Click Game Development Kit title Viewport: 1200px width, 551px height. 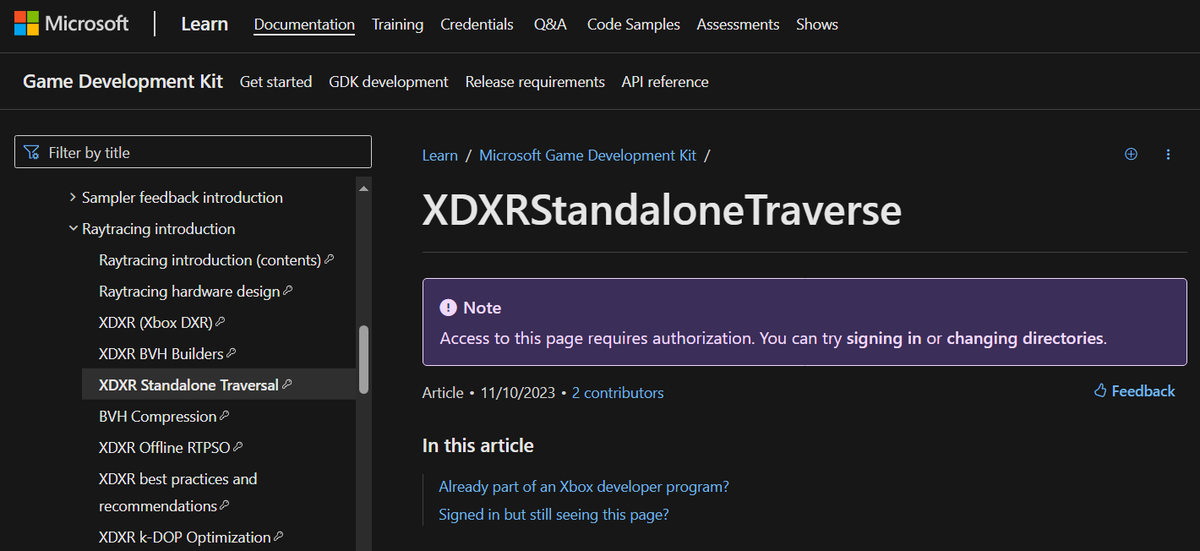click(x=123, y=82)
